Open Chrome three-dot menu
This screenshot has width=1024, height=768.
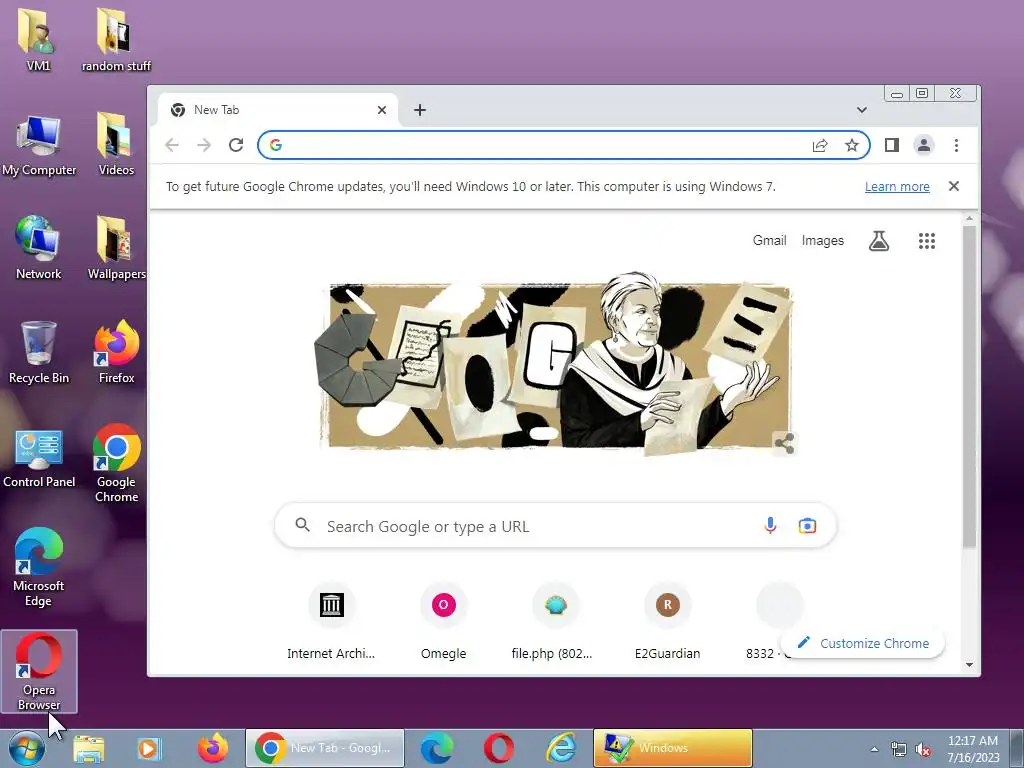(x=956, y=145)
